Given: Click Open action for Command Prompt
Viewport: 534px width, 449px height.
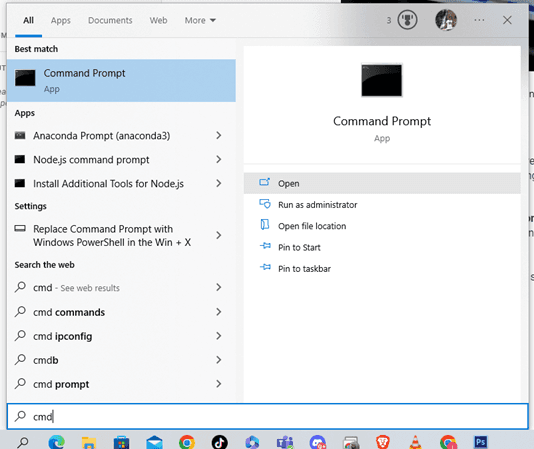Looking at the screenshot, I should point(382,183).
